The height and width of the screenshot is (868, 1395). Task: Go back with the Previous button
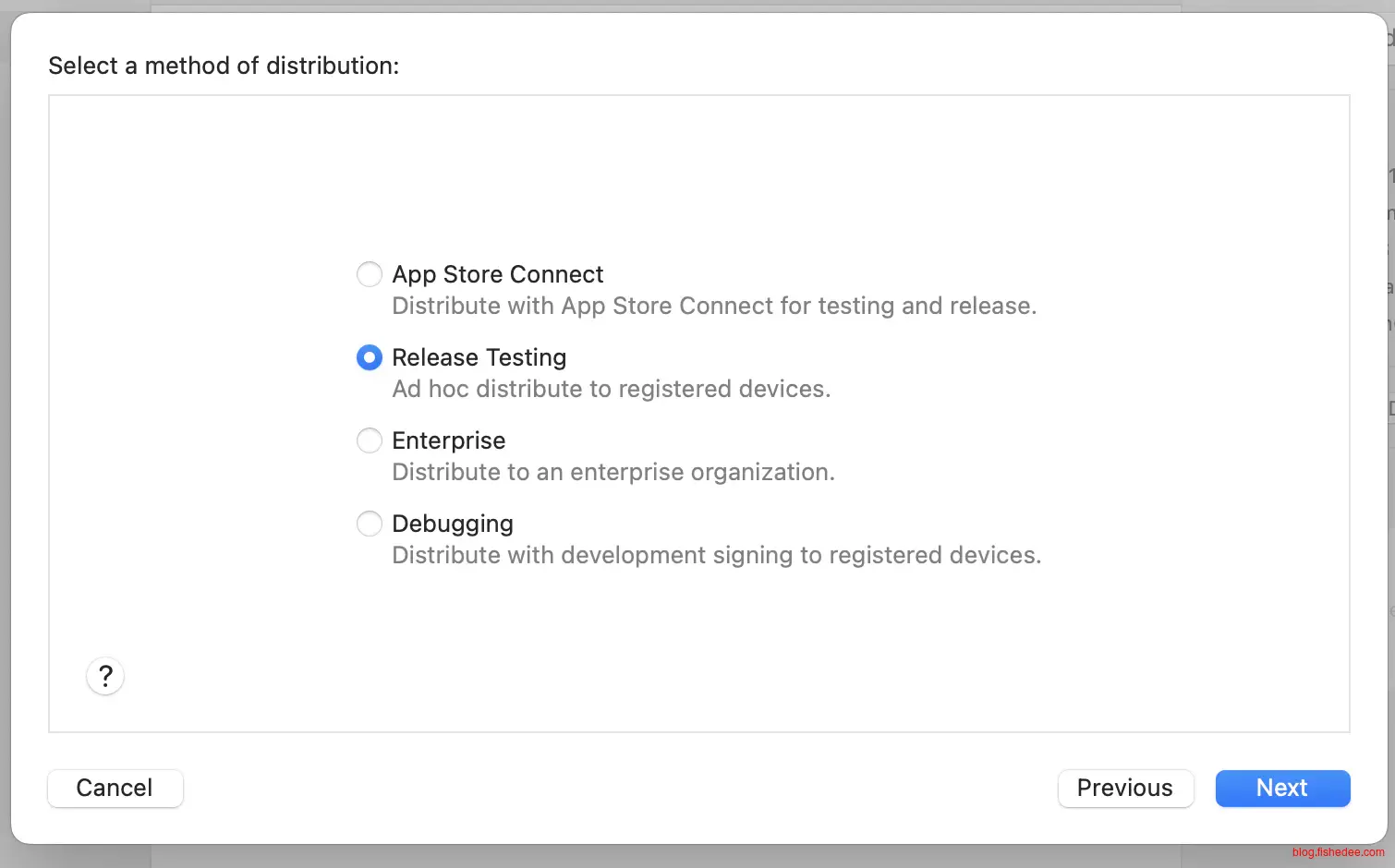(x=1124, y=788)
